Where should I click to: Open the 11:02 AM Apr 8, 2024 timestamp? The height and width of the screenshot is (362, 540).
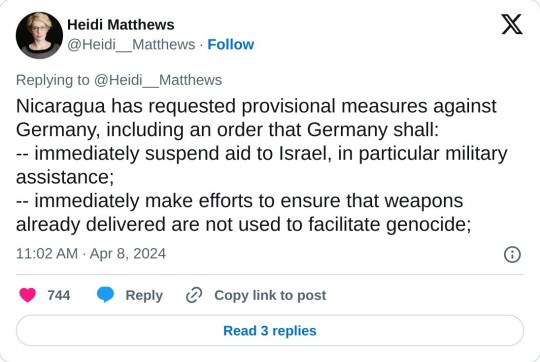91,254
